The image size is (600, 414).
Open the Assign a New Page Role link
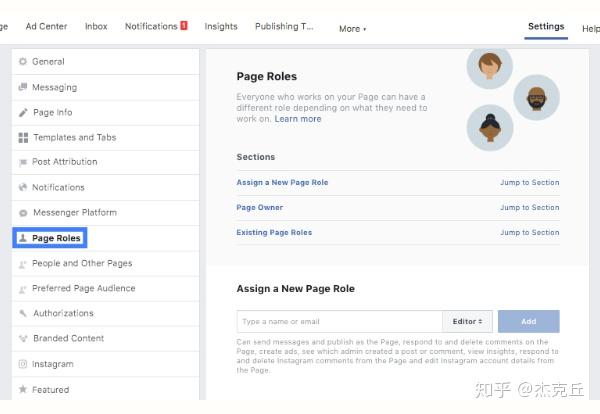[x=282, y=183]
